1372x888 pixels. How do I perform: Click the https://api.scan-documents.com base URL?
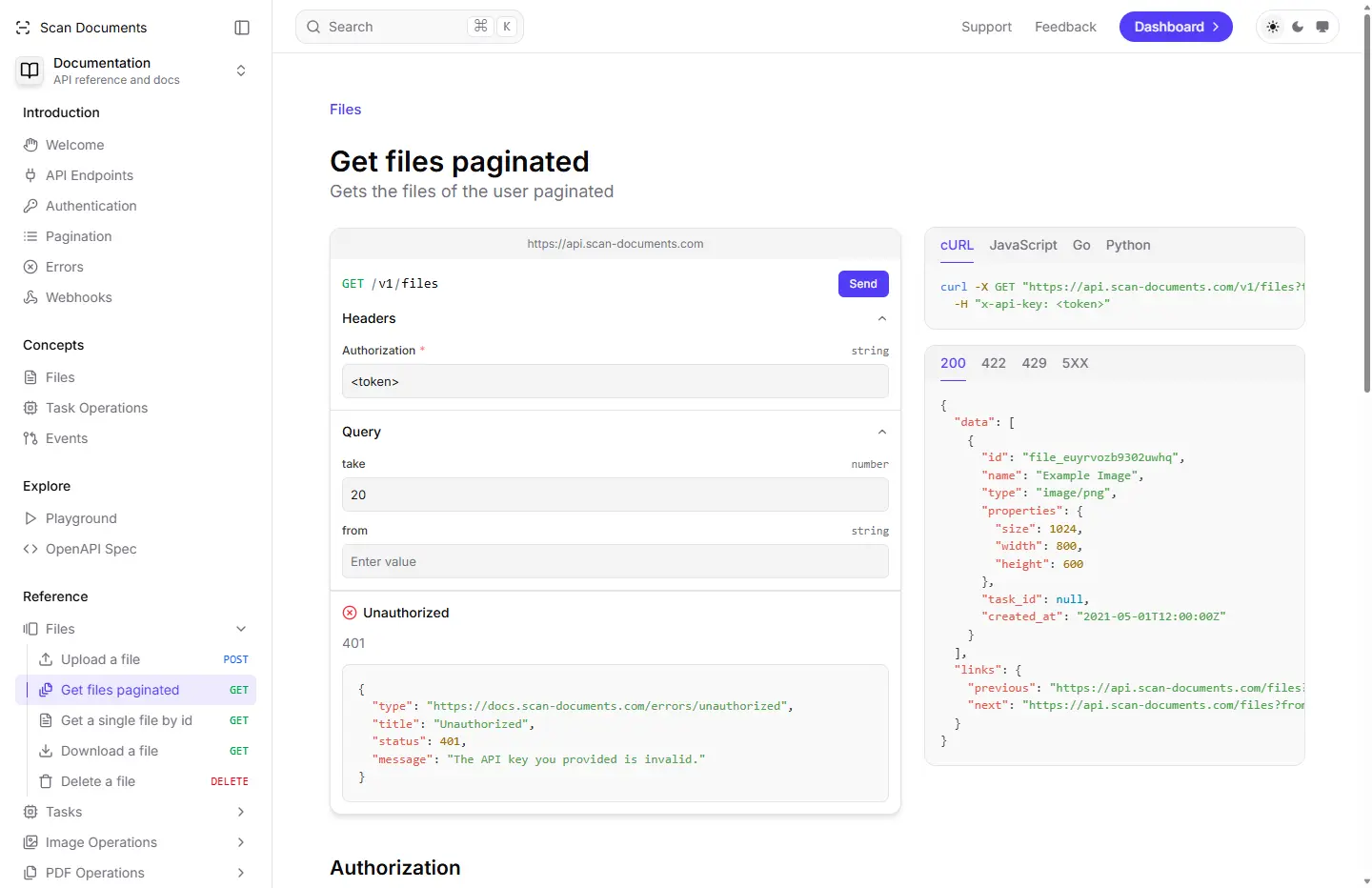615,244
